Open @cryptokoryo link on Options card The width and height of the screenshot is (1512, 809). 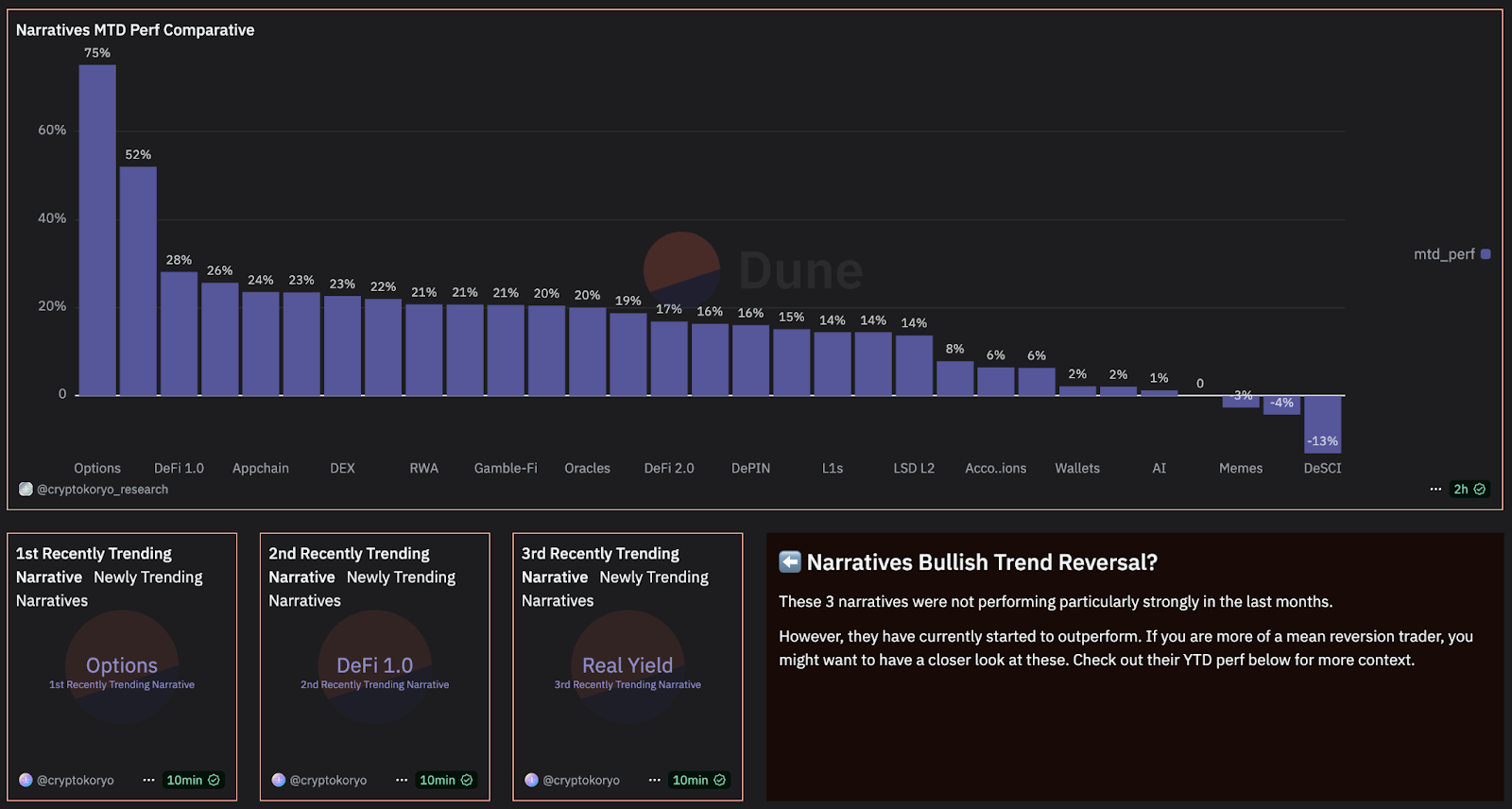point(76,780)
